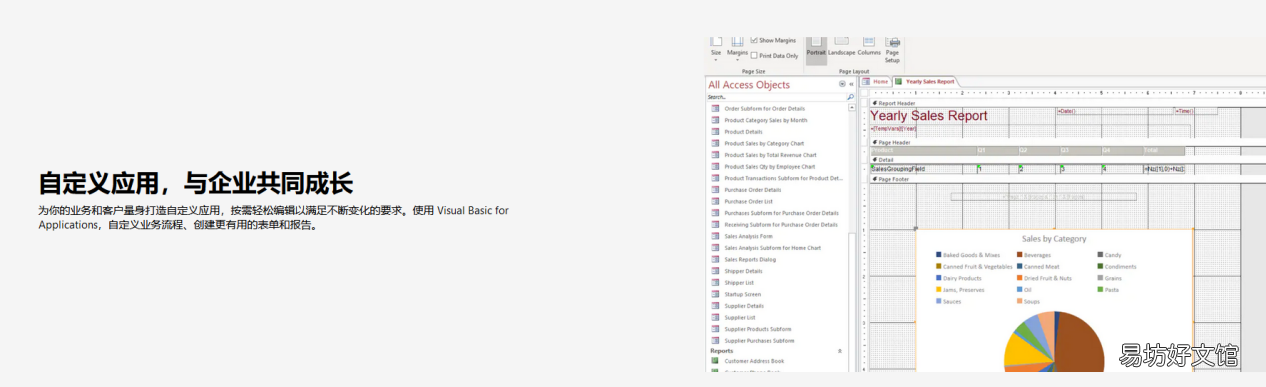Click the Dairy Products legend entry
Viewport: 1266px width, 387px height.
958,278
